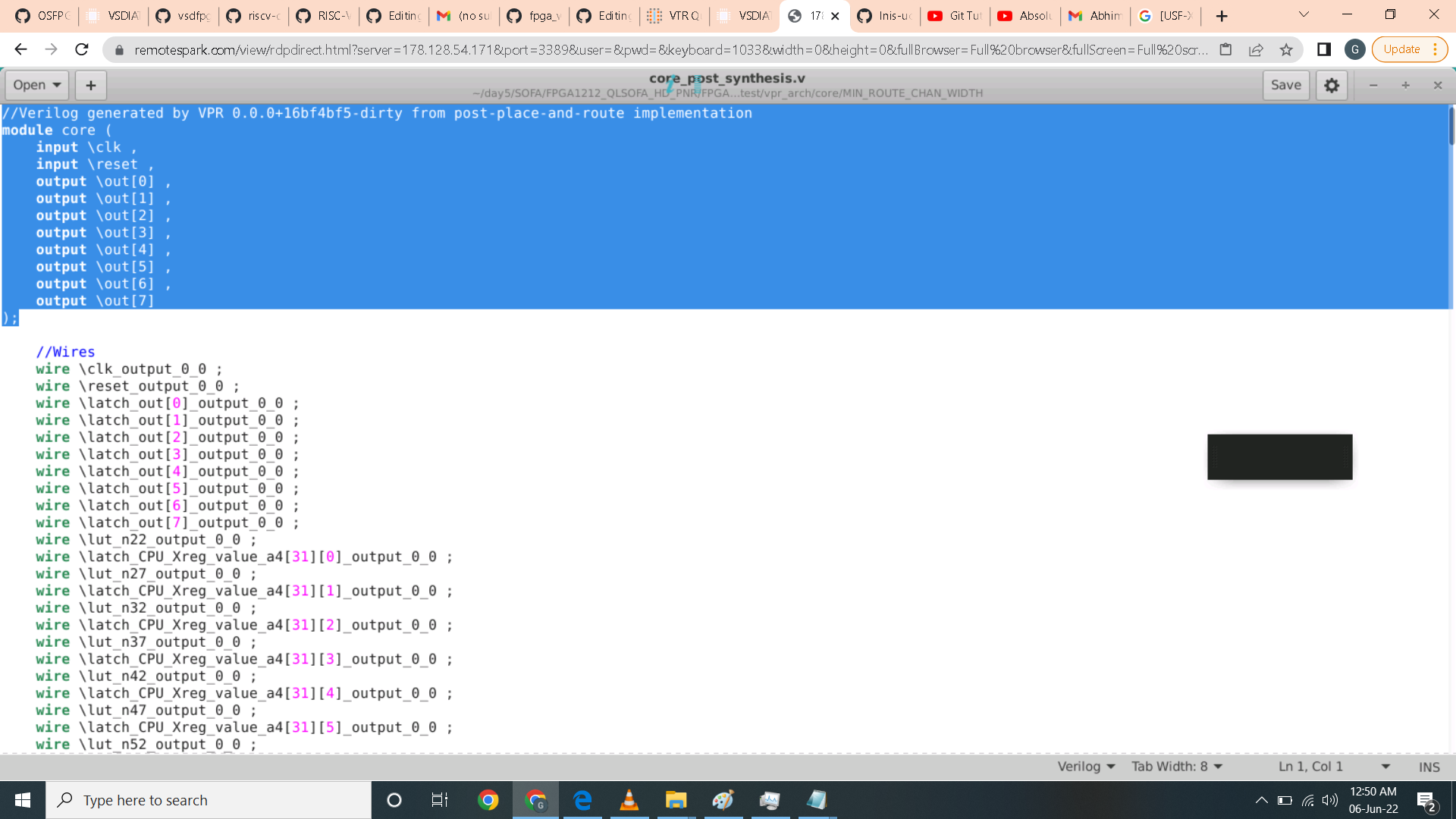Click the Chrome Update button

[x=1401, y=49]
